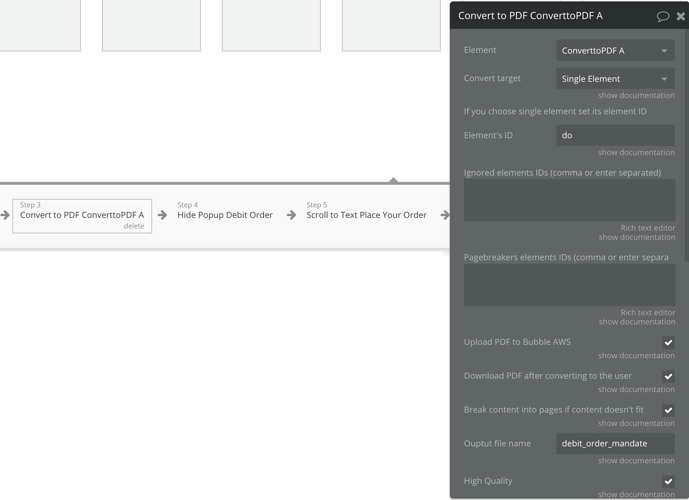689x500 pixels.
Task: Show documentation under Ignored elements IDs
Action: [637, 237]
